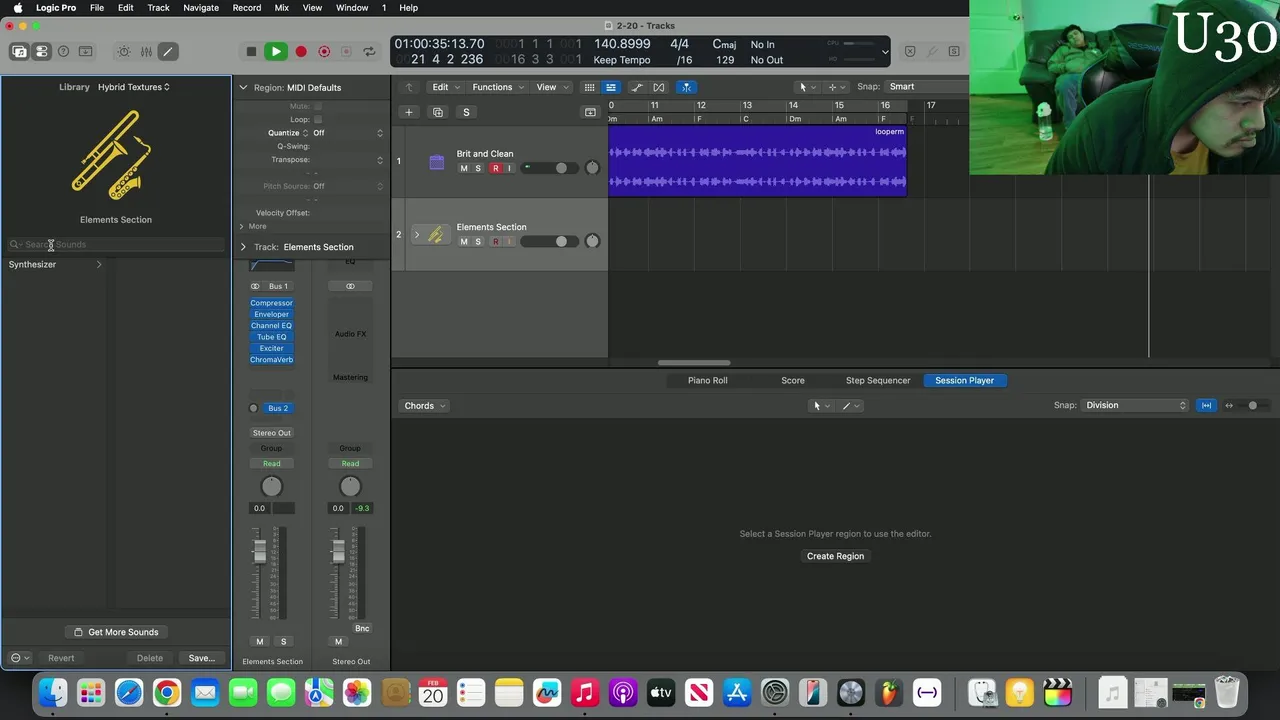
Task: Solo the Elements Section track
Action: click(478, 241)
